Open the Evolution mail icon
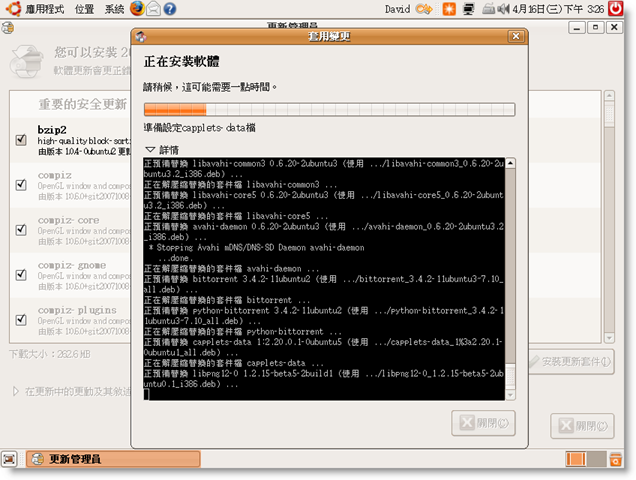This screenshot has width=636, height=480. (153, 9)
